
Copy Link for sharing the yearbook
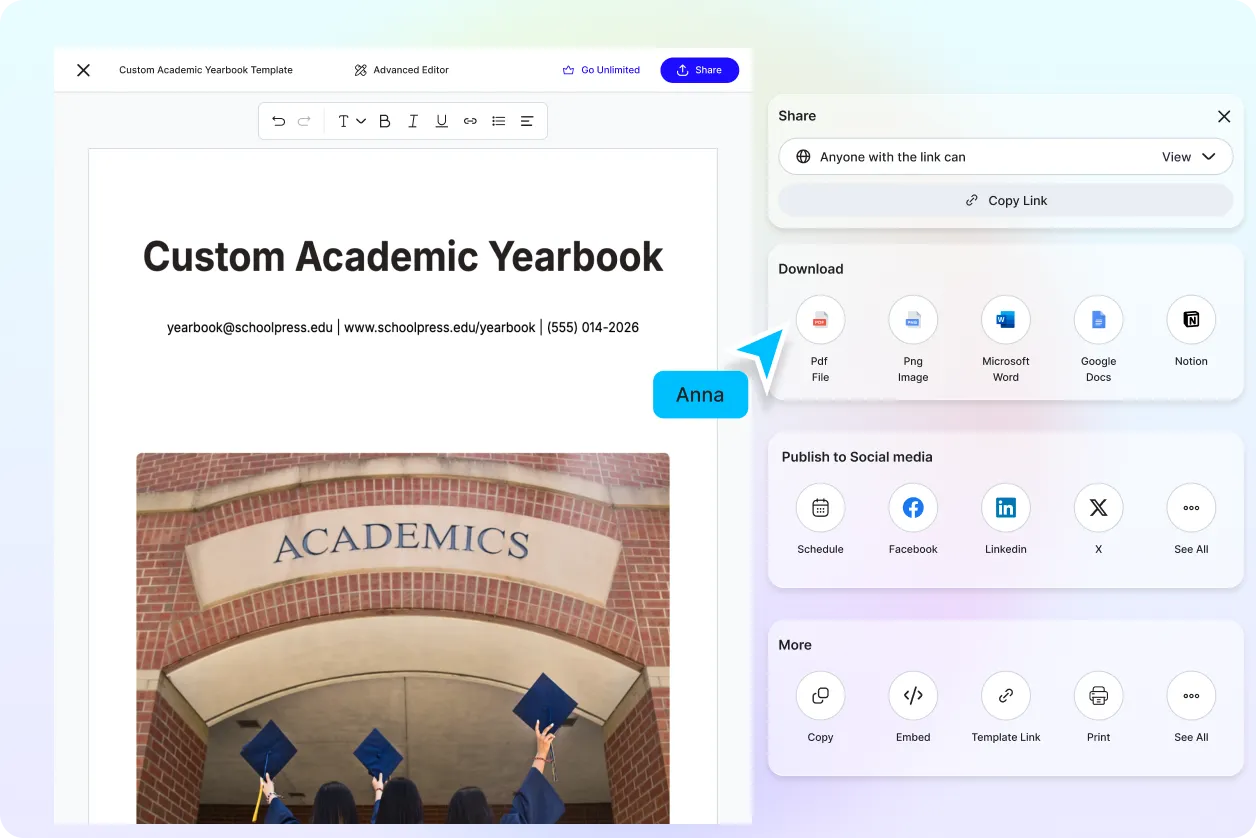click(1005, 200)
